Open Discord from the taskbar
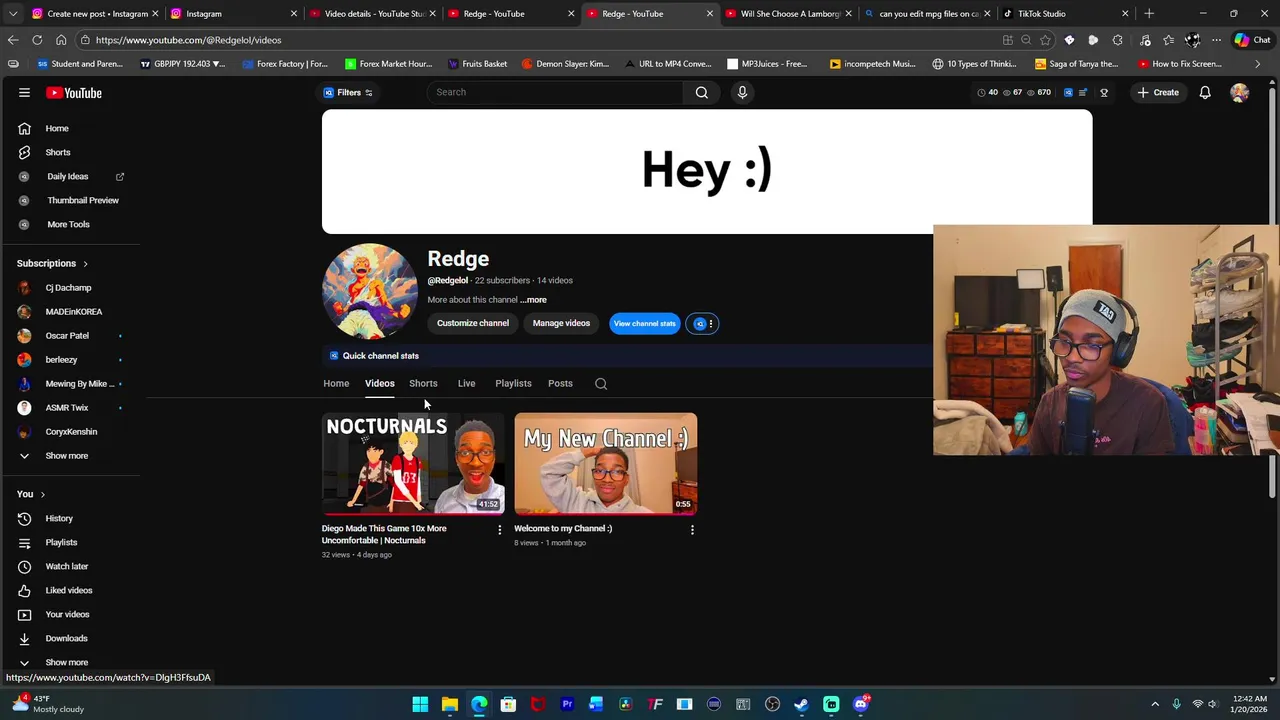 [861, 704]
